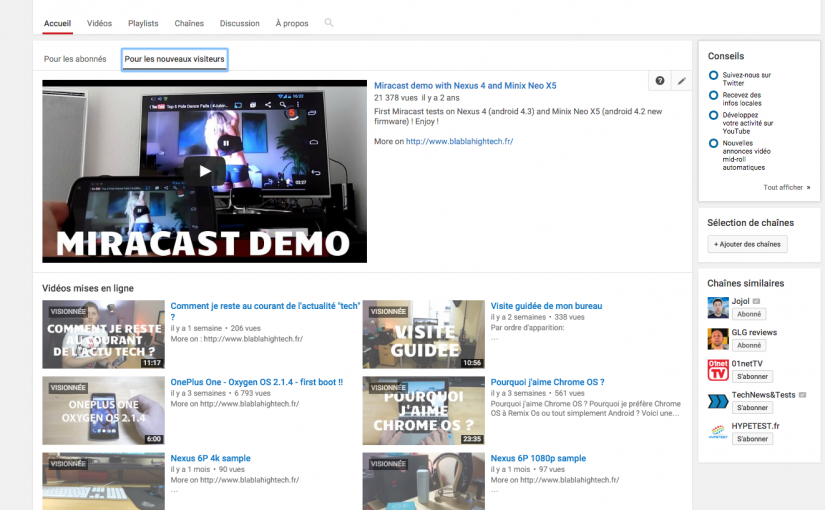The height and width of the screenshot is (510, 825).
Task: Click the OnePlus One Oxygen OS thumbnail
Action: pyautogui.click(x=103, y=411)
